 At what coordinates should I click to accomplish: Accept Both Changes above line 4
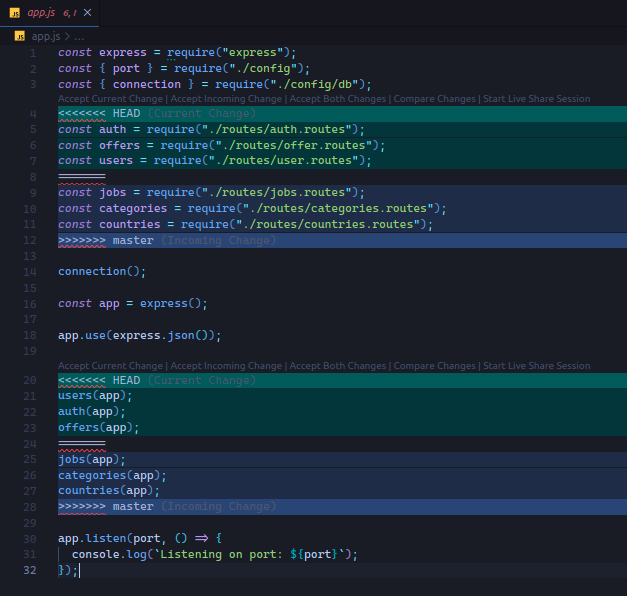[338, 99]
